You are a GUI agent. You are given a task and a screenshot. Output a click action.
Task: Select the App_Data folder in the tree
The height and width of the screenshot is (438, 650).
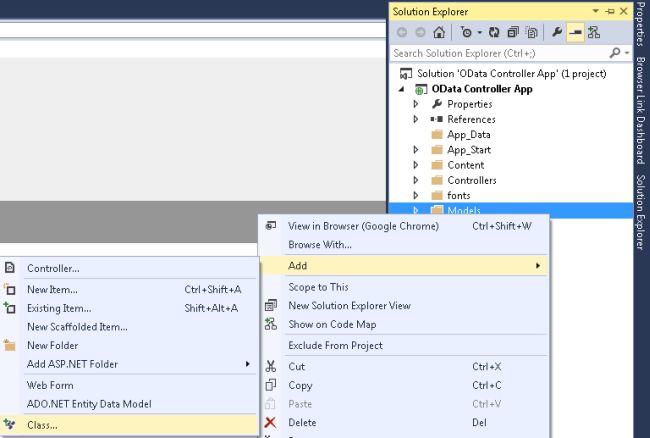[x=469, y=134]
